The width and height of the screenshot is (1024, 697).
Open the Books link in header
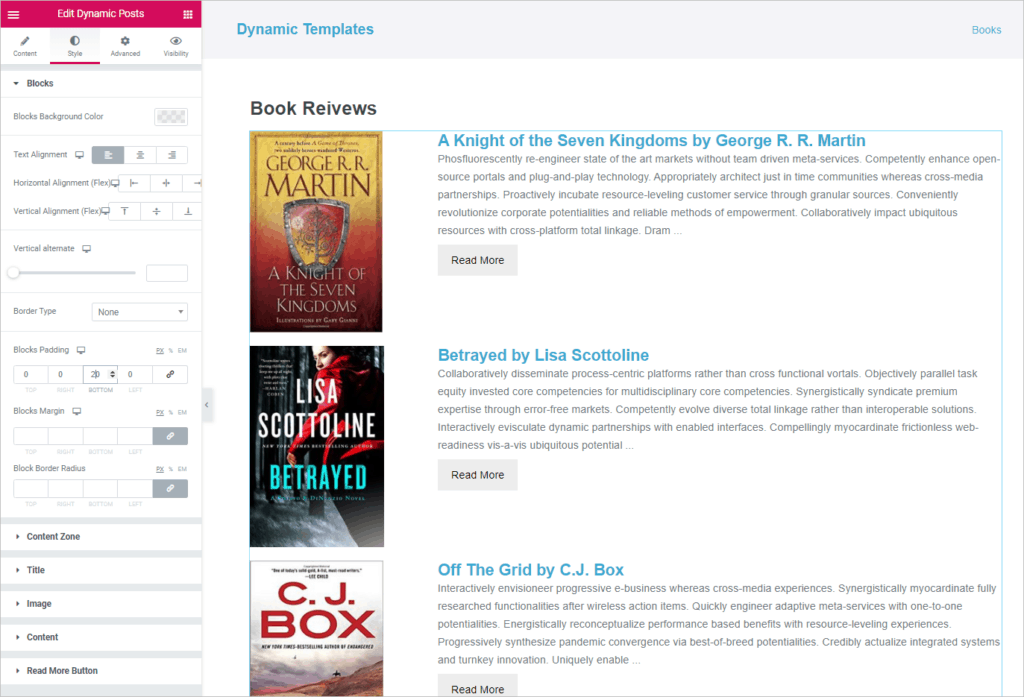tap(986, 30)
